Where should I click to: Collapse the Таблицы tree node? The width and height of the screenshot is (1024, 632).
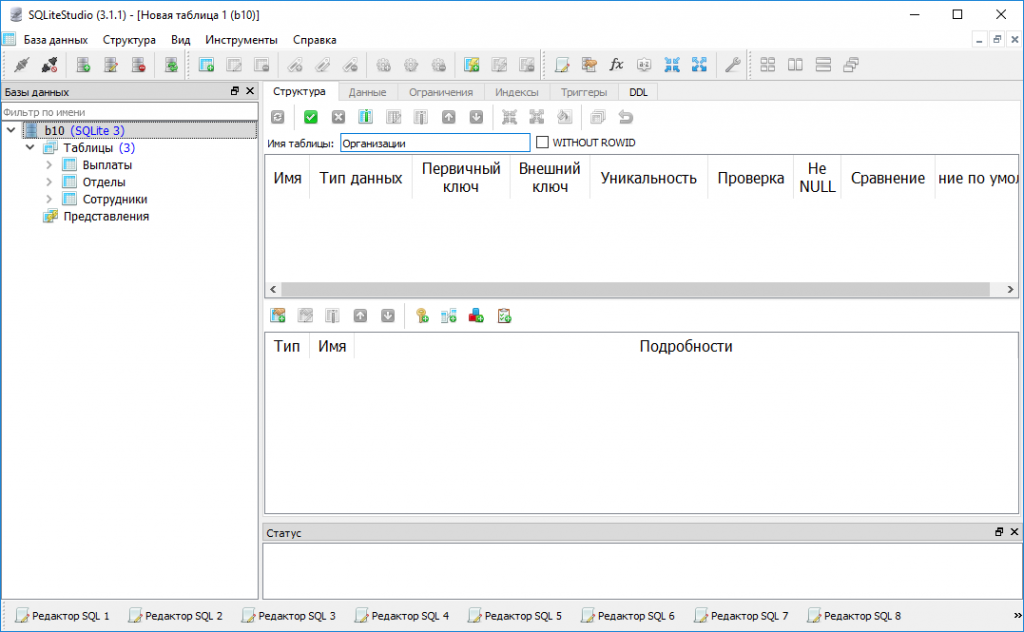click(x=30, y=148)
